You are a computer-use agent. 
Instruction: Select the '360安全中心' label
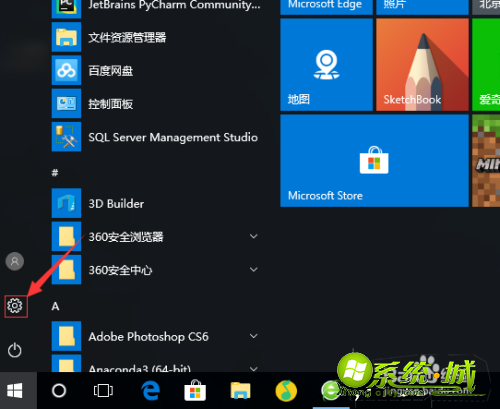pyautogui.click(x=120, y=270)
